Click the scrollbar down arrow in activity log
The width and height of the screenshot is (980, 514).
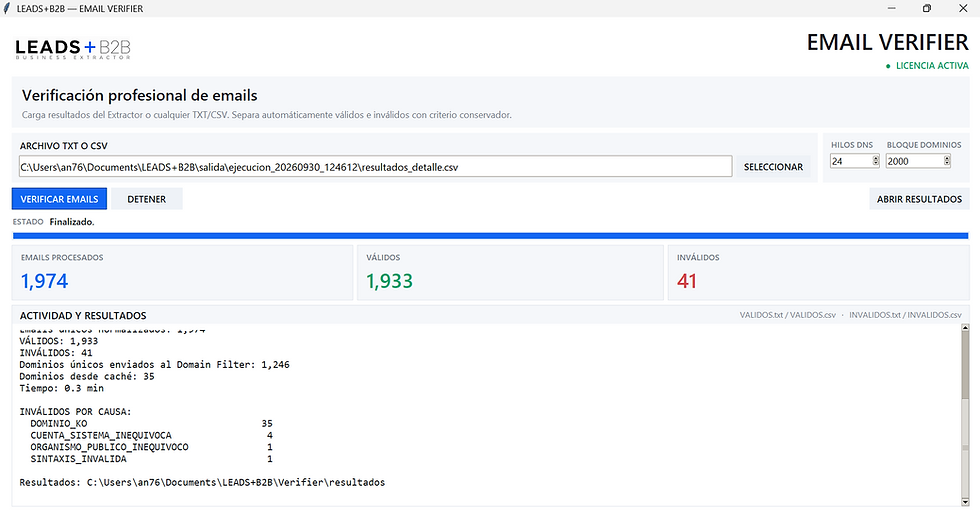[964, 501]
